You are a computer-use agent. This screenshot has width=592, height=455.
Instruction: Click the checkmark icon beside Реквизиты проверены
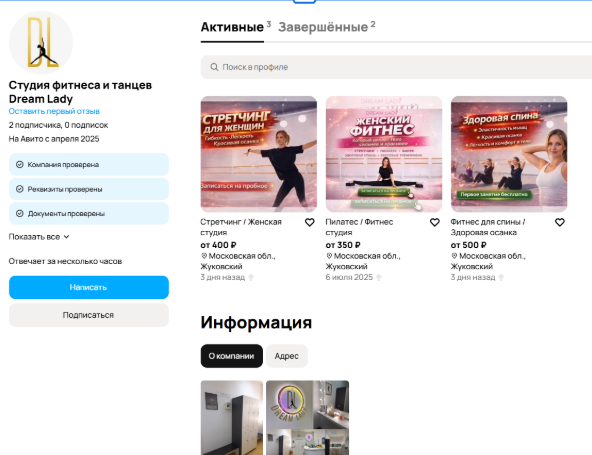click(20, 189)
